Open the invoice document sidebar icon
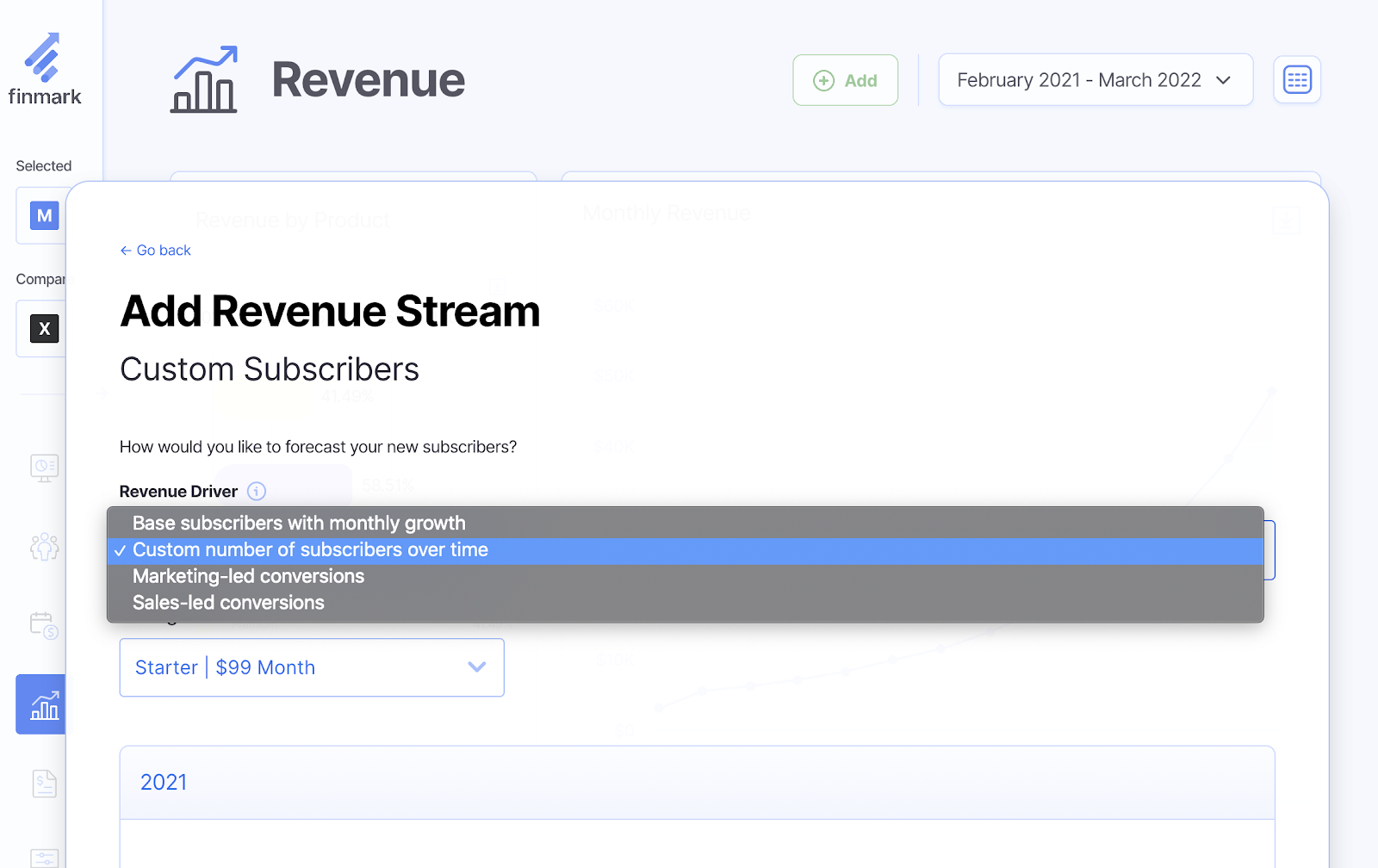This screenshot has width=1378, height=868. [44, 783]
